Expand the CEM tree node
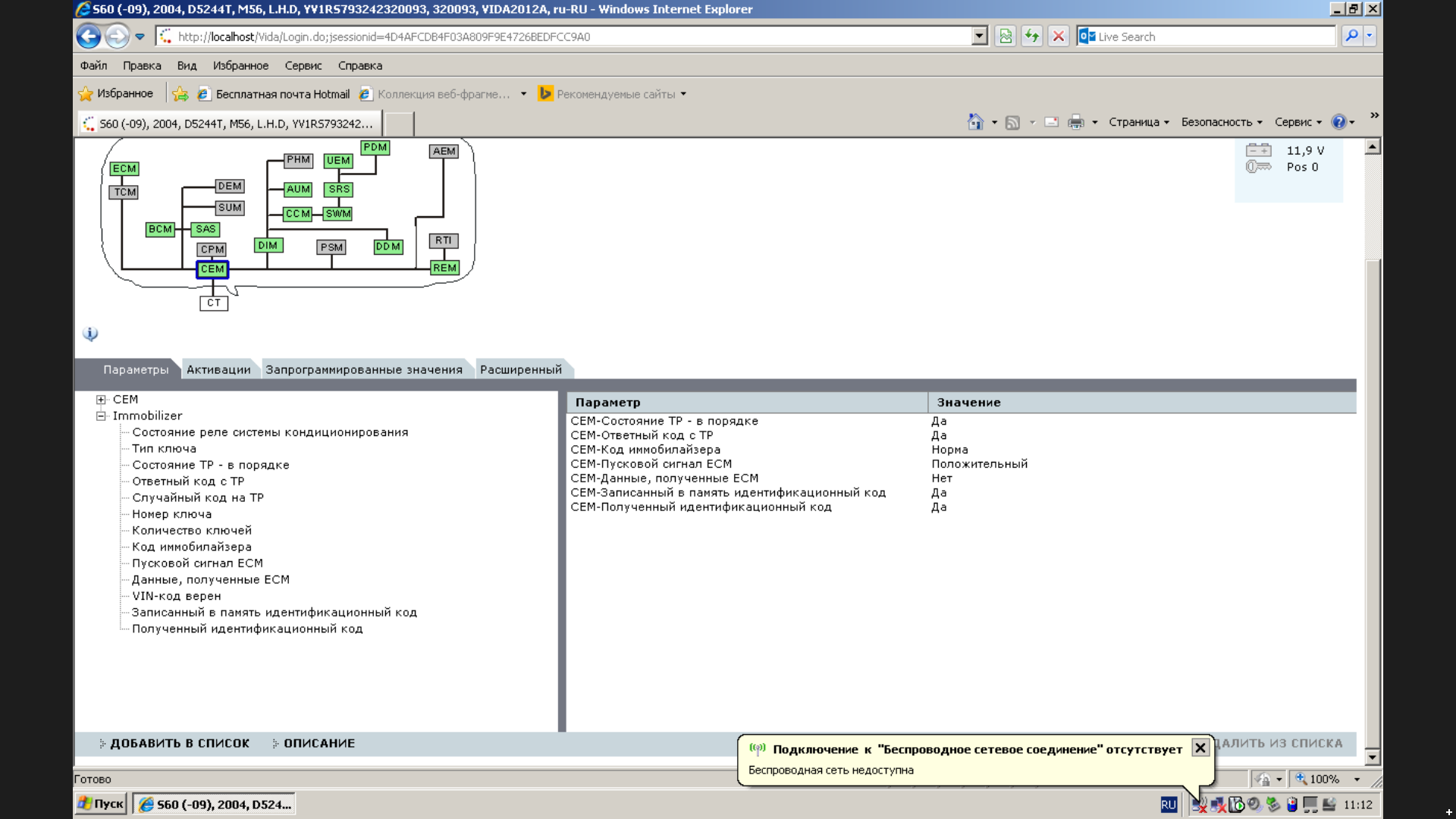This screenshot has width=1456, height=819. click(101, 400)
